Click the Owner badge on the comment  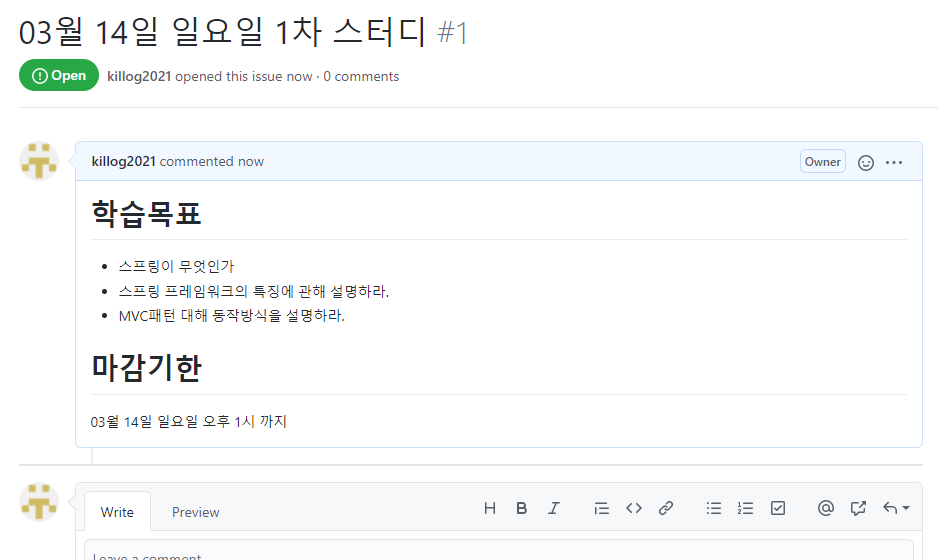[x=823, y=162]
